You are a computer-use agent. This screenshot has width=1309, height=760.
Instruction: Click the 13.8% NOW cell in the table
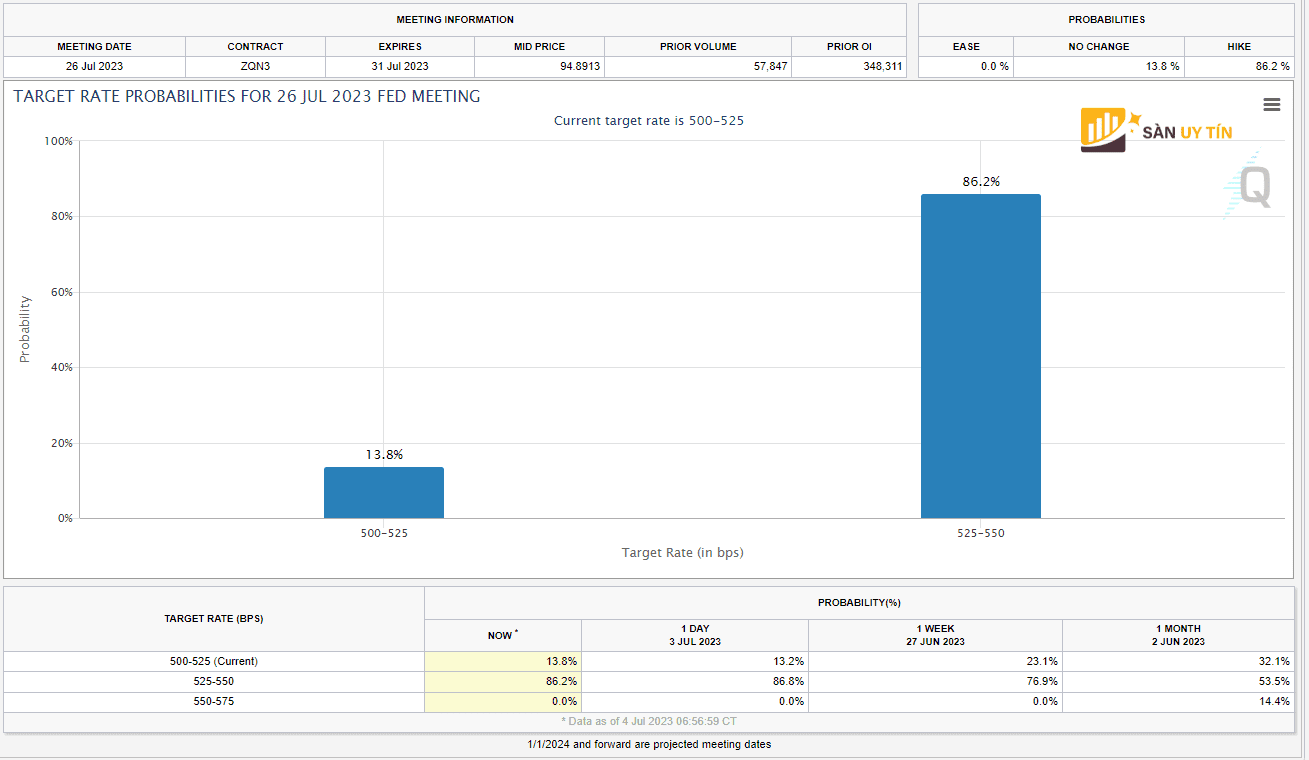[x=503, y=661]
